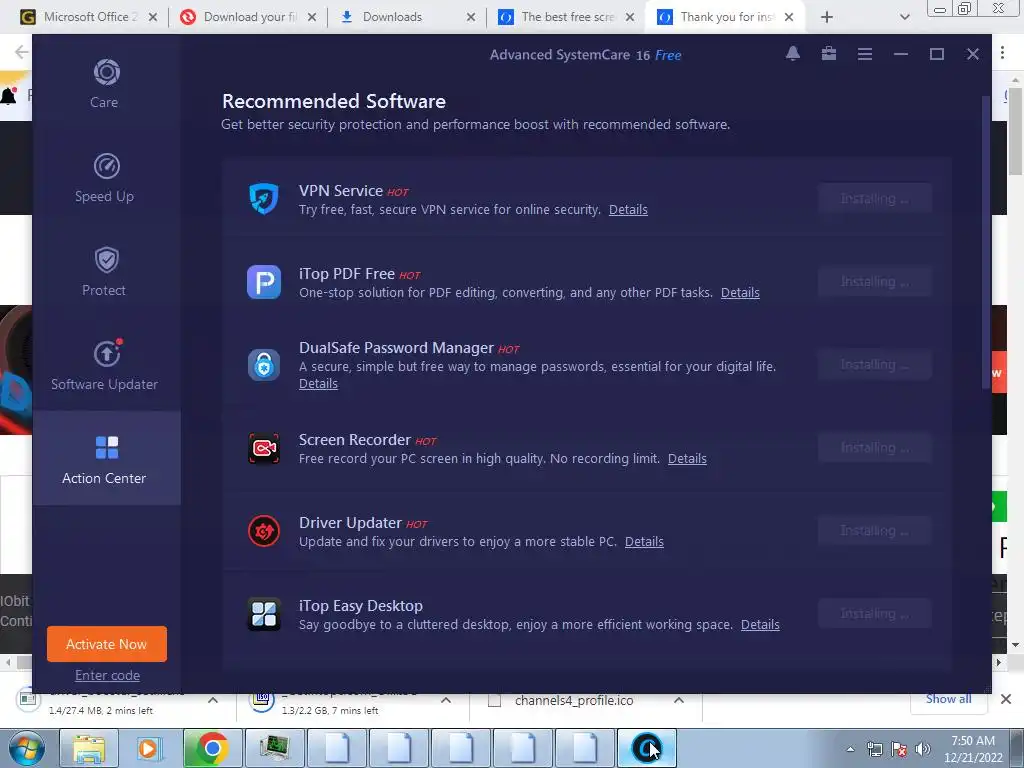Expand first download item options chevron

213,700
